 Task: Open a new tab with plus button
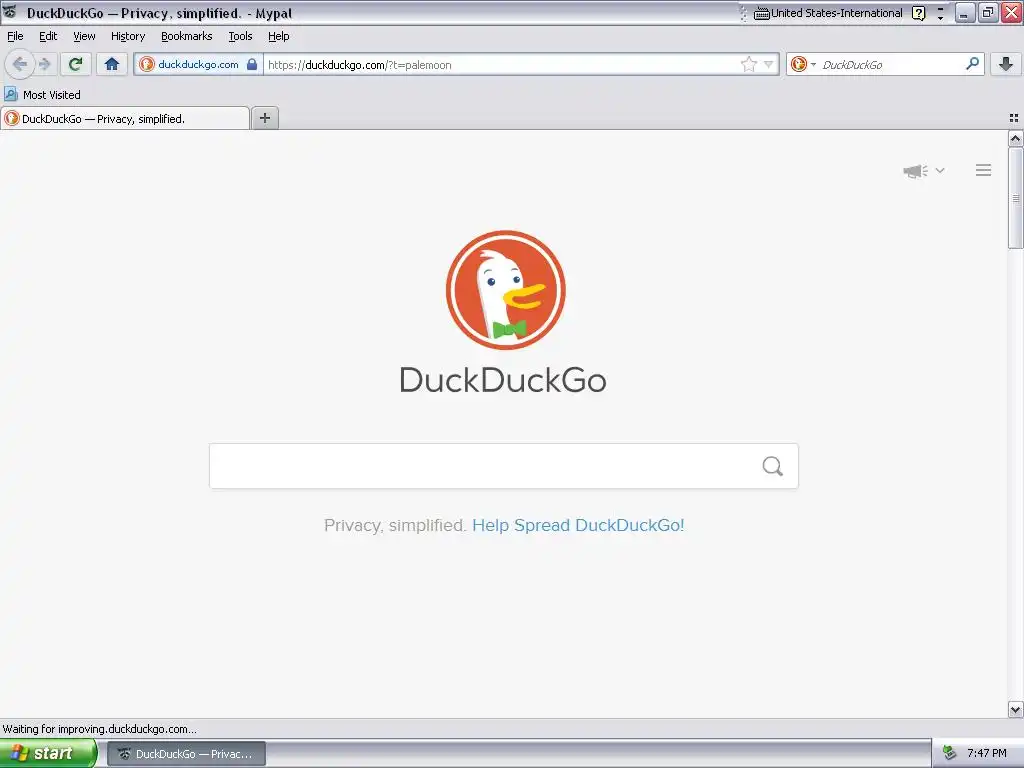coord(264,118)
